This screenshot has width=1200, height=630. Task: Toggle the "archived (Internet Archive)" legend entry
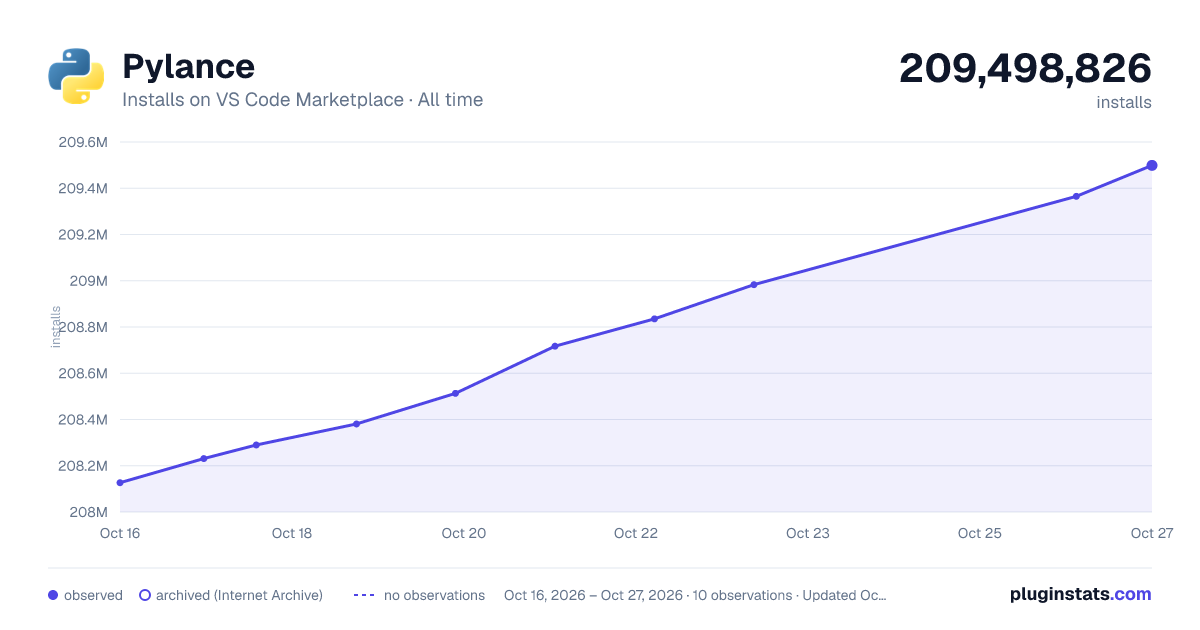(231, 595)
